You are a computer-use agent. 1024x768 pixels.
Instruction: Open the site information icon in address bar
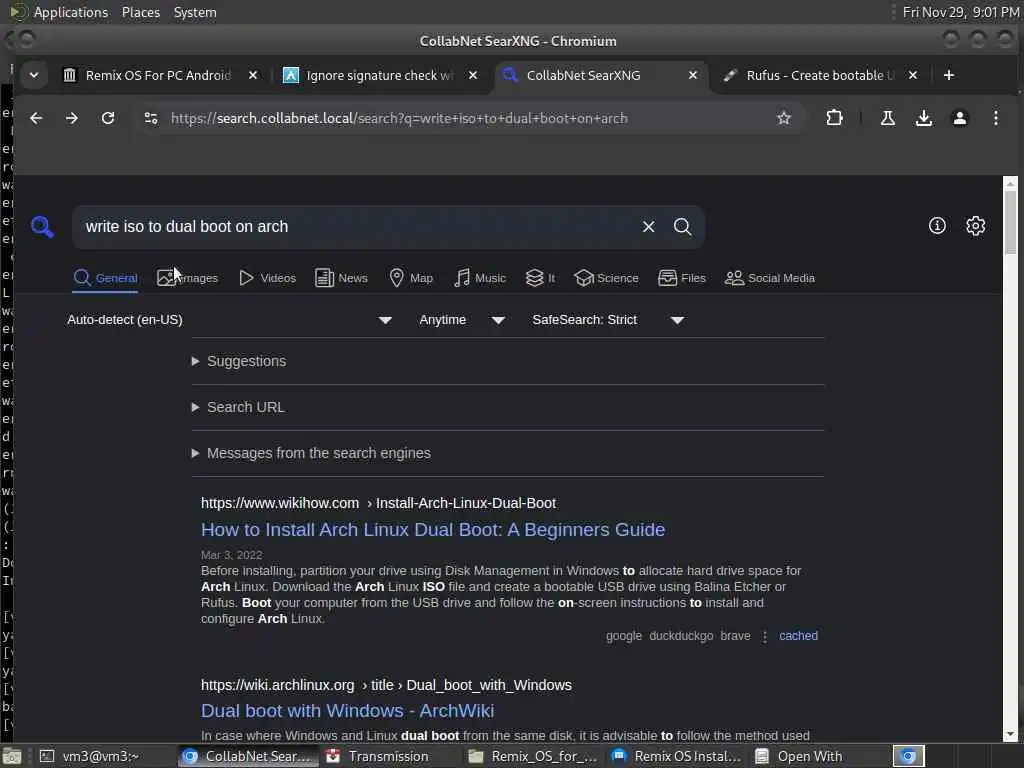(151, 118)
